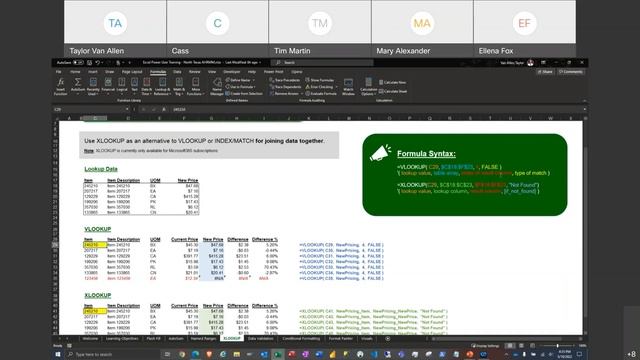Open the Conditional Formatting sheet tab

click(301, 338)
